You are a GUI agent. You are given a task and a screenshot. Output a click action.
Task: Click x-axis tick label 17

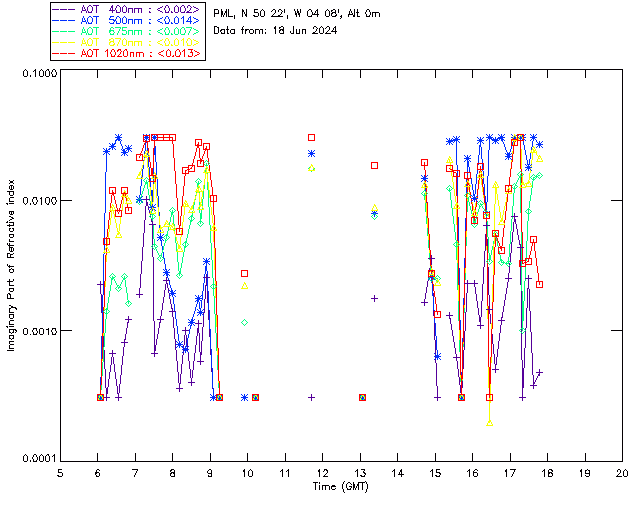pos(510,473)
